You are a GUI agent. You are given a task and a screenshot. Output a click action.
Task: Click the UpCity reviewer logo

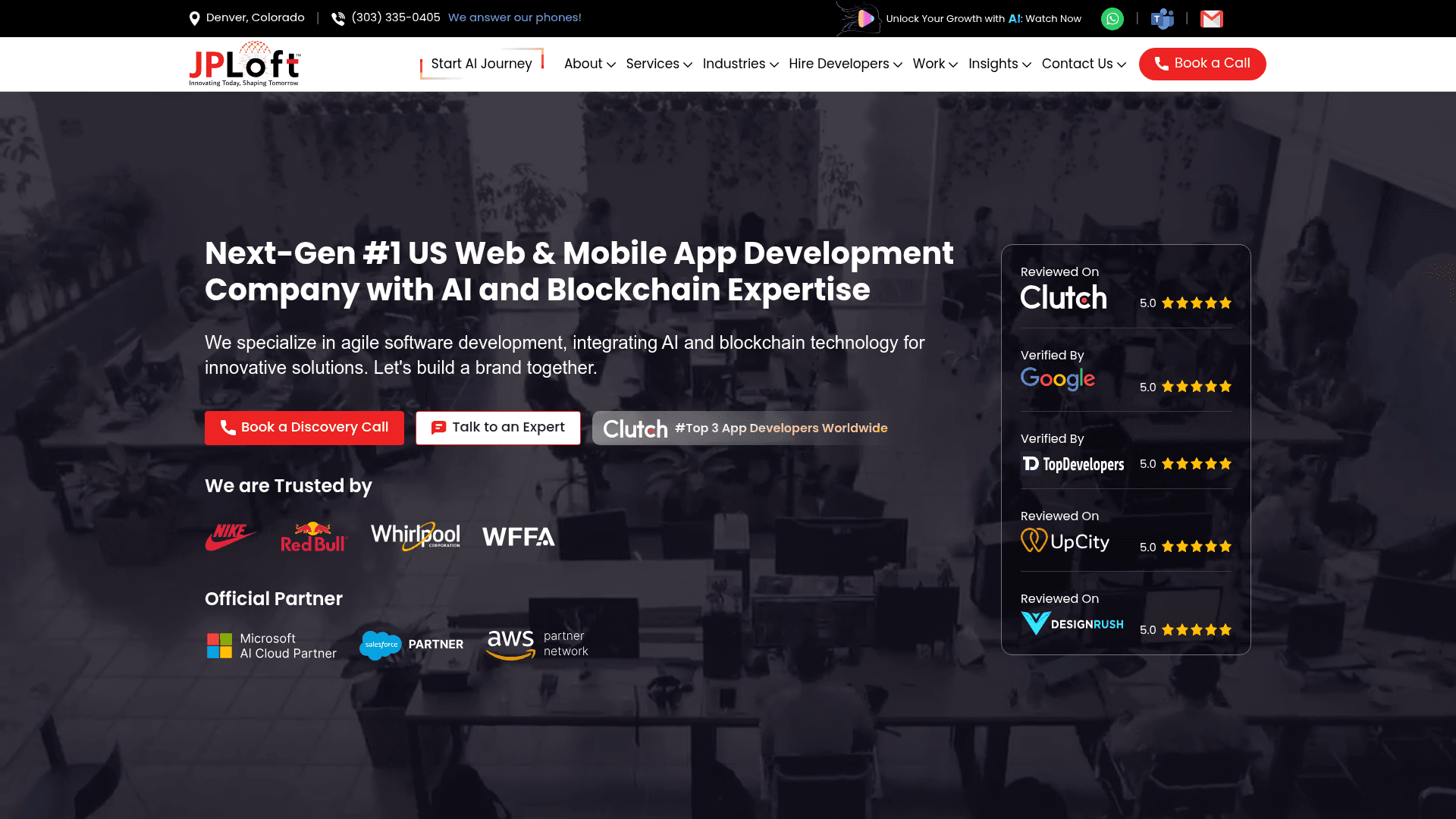(1065, 540)
